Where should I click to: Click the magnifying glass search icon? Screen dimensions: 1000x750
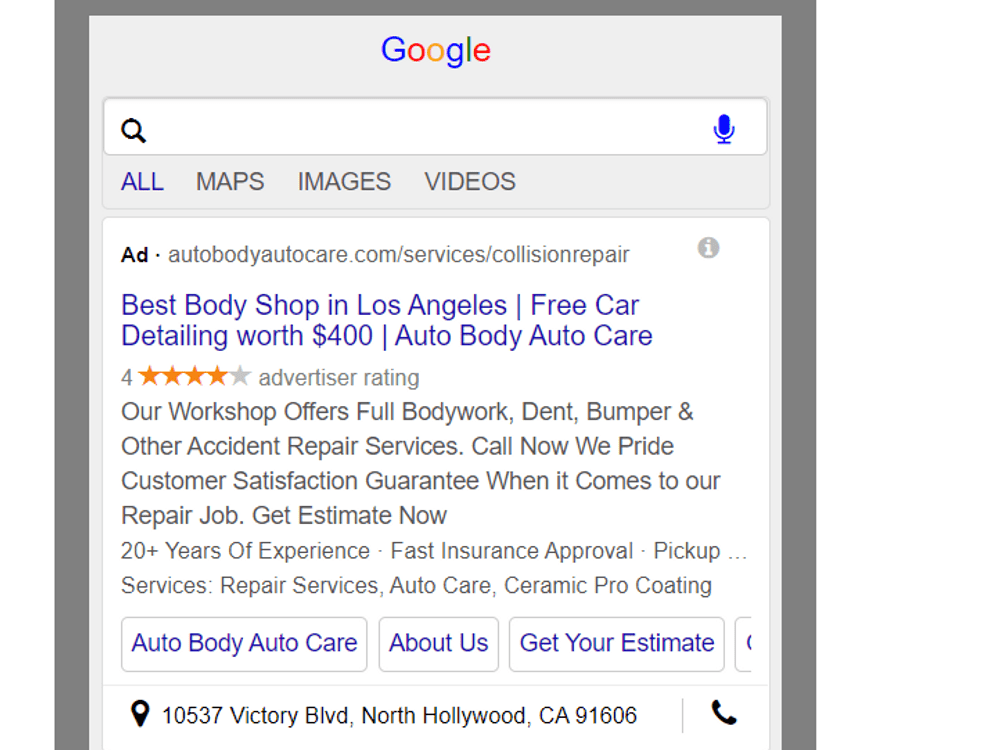134,131
